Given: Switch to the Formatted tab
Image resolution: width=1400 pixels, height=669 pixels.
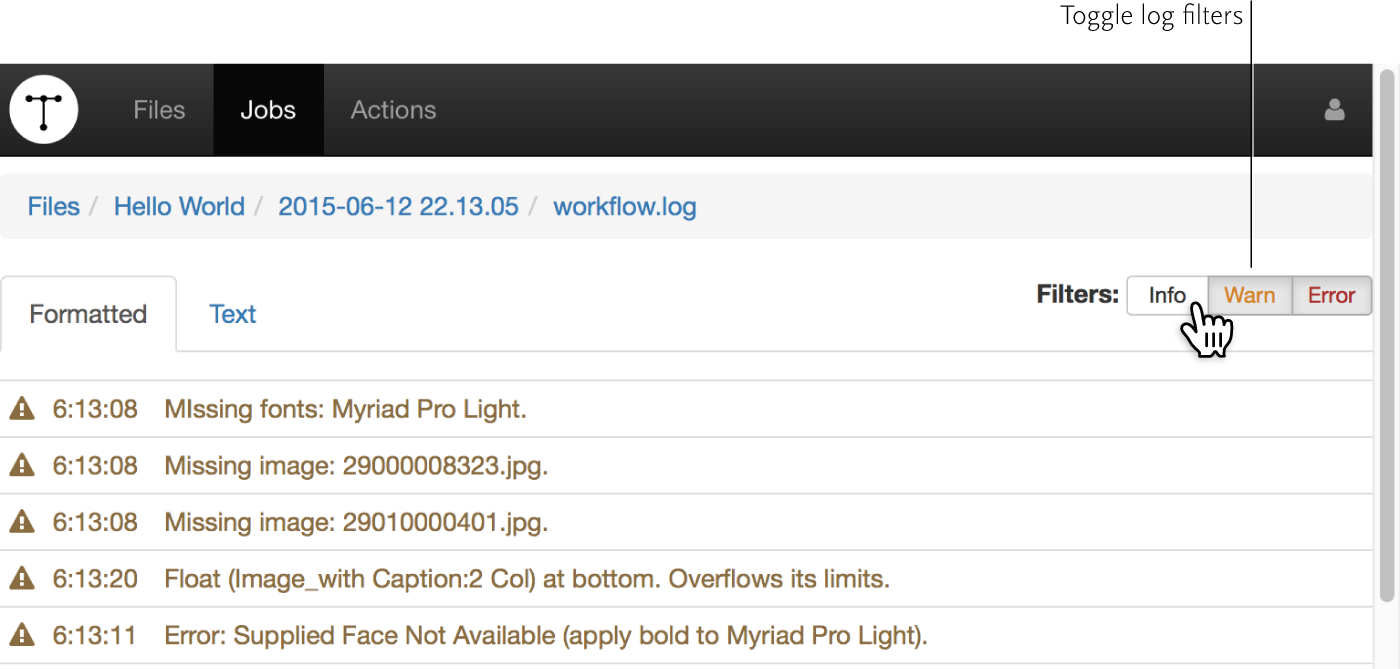Looking at the screenshot, I should tap(88, 314).
